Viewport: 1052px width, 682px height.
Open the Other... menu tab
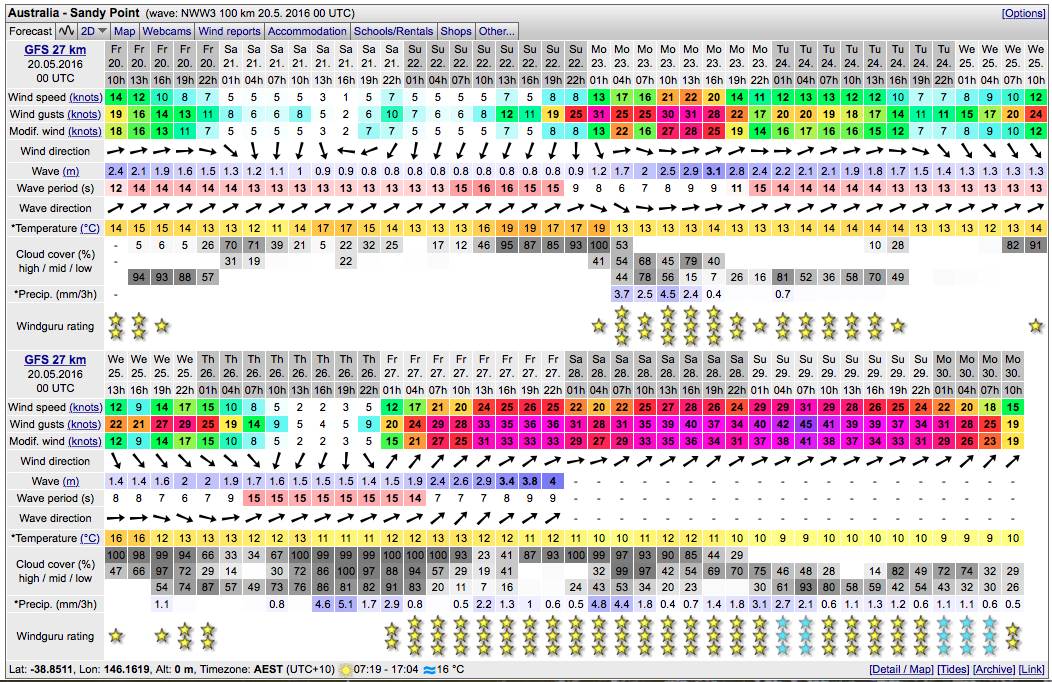(496, 31)
